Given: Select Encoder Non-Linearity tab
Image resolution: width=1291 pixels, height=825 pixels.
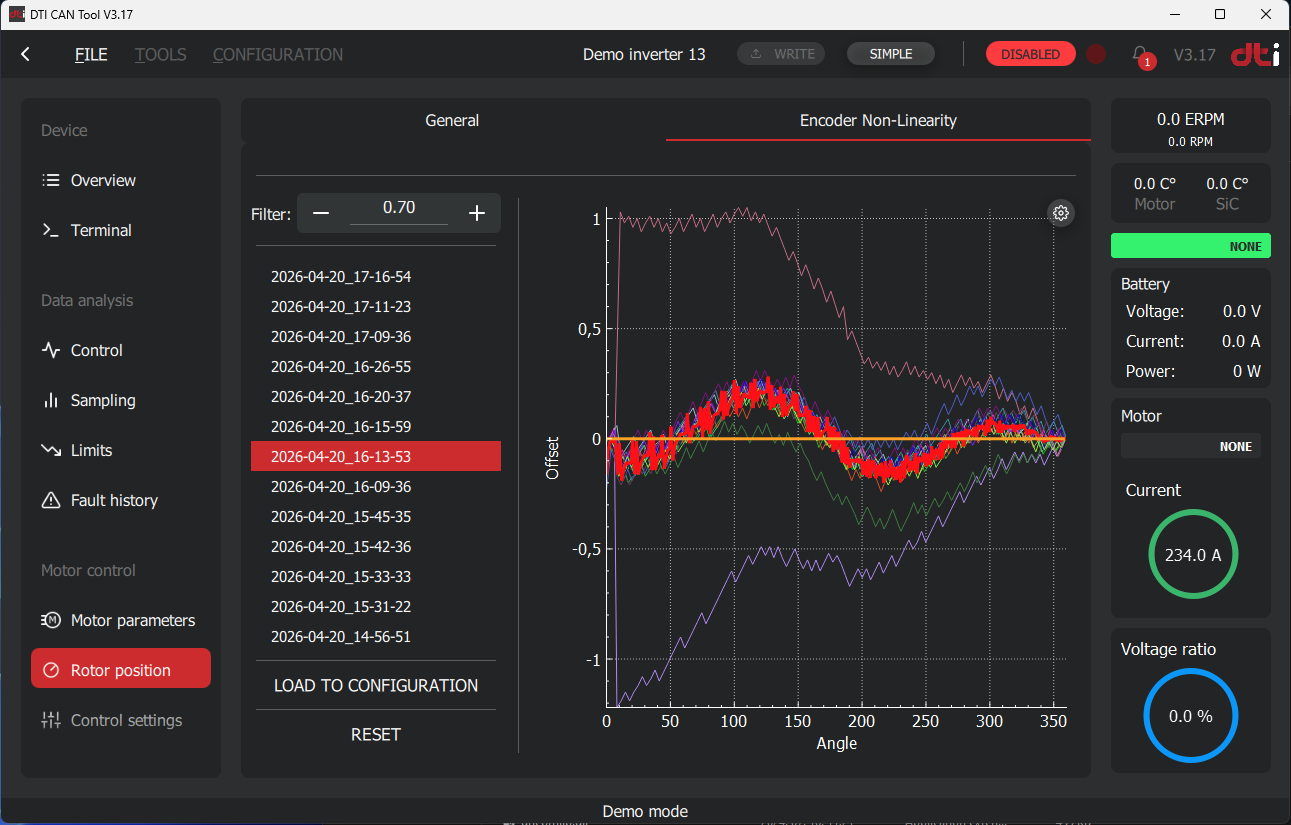Looking at the screenshot, I should click(x=878, y=121).
